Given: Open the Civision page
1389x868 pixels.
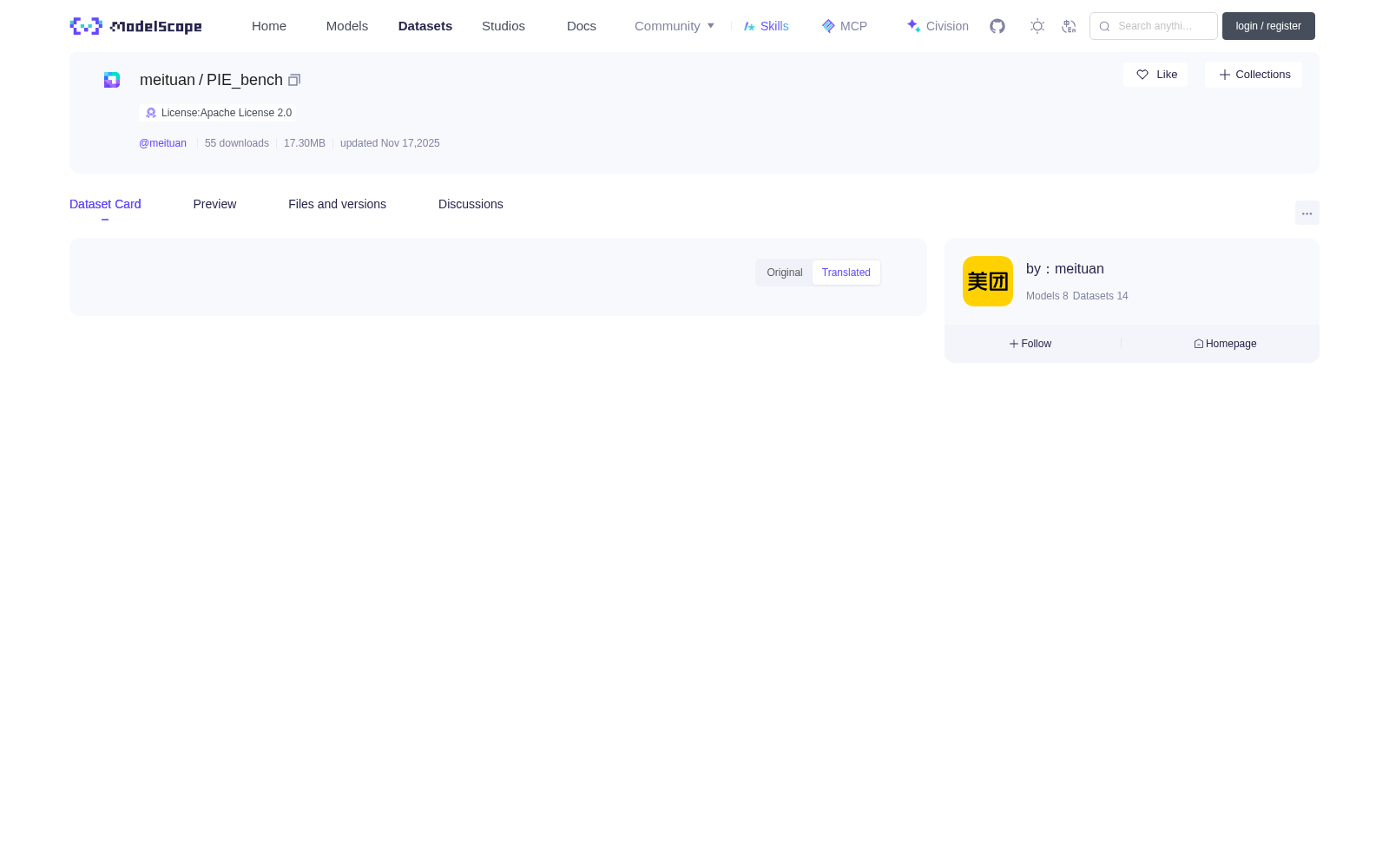Looking at the screenshot, I should (x=938, y=26).
